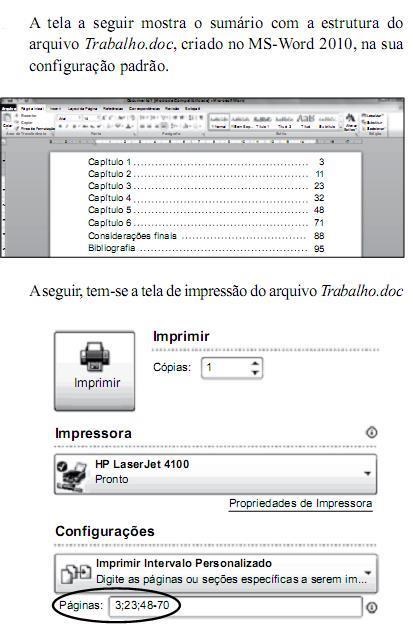Click the custom range pages icon
The height and width of the screenshot is (632, 413).
point(76,574)
